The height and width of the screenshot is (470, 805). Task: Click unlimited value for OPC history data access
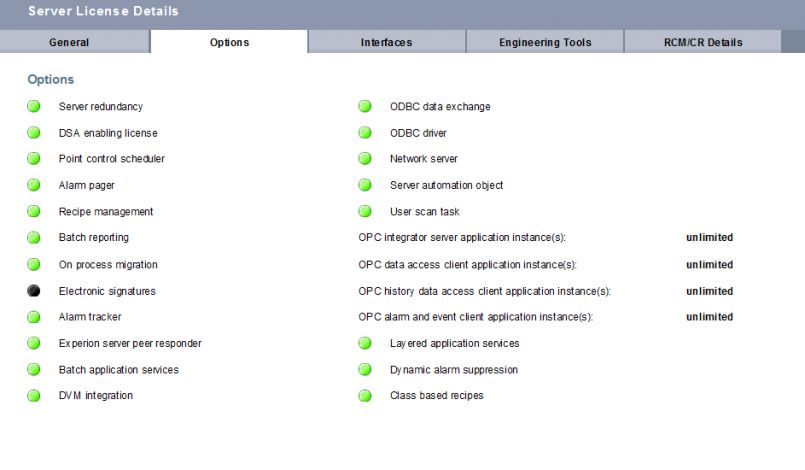point(710,291)
